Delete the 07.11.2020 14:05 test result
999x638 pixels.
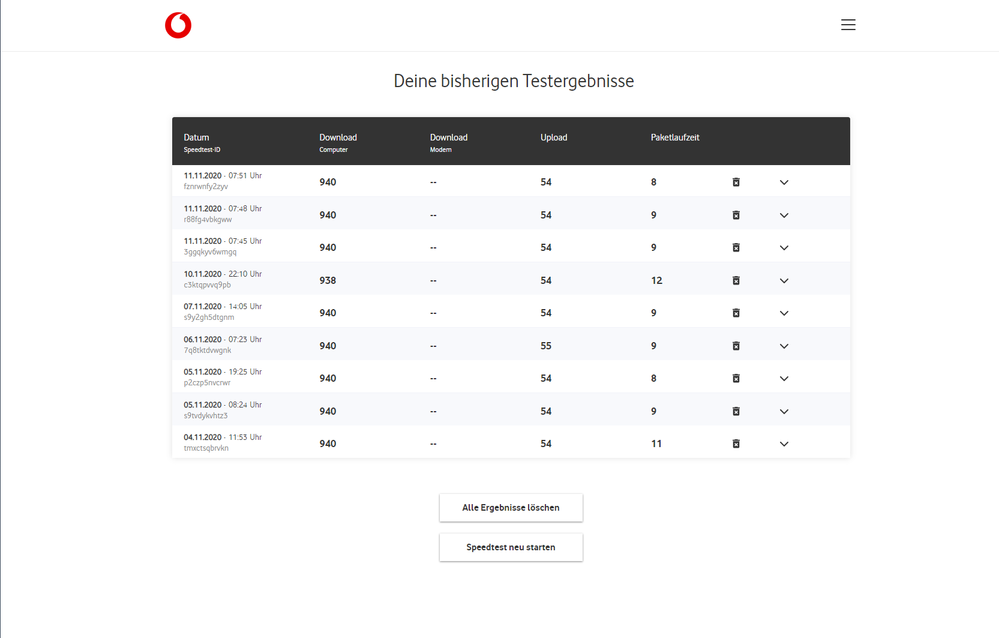pos(736,313)
